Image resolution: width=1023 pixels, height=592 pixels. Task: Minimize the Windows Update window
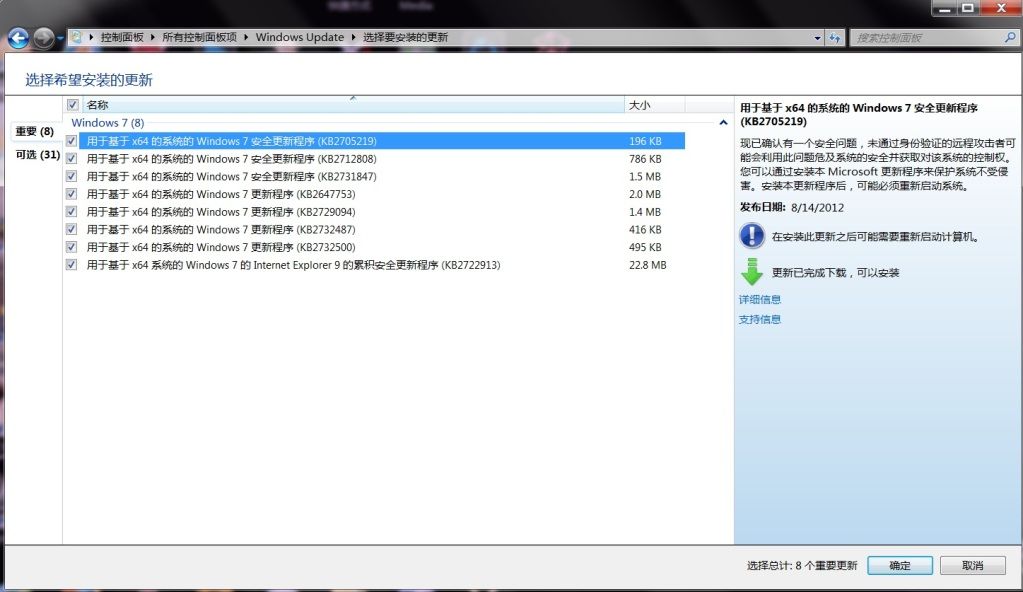[944, 8]
